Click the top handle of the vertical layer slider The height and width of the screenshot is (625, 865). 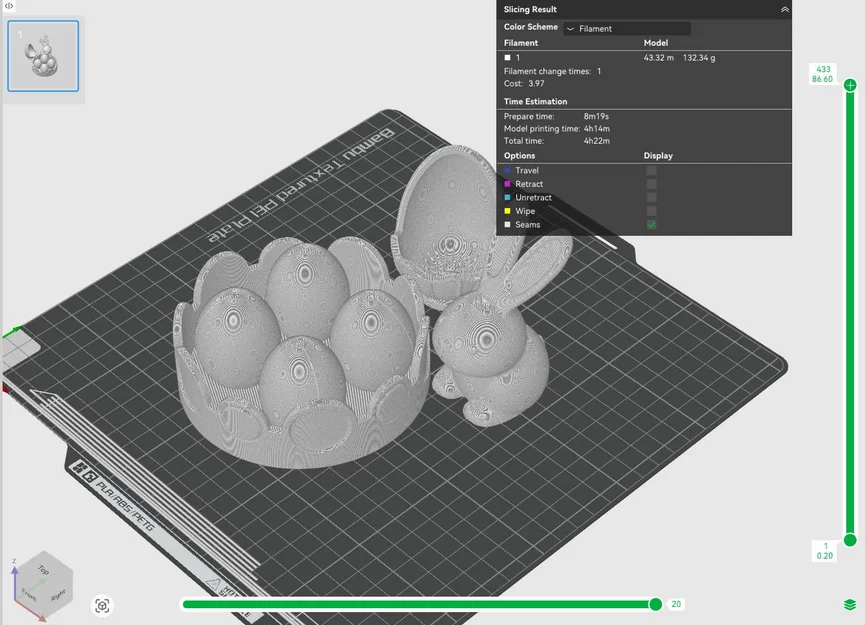850,85
